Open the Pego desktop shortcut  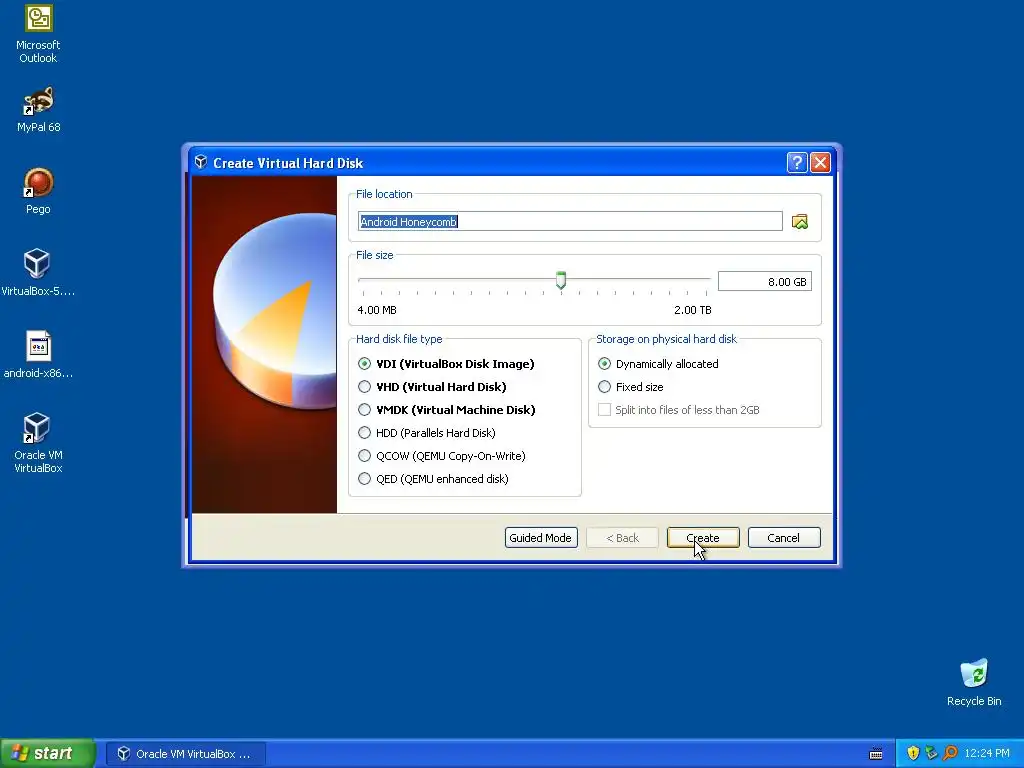(x=38, y=191)
